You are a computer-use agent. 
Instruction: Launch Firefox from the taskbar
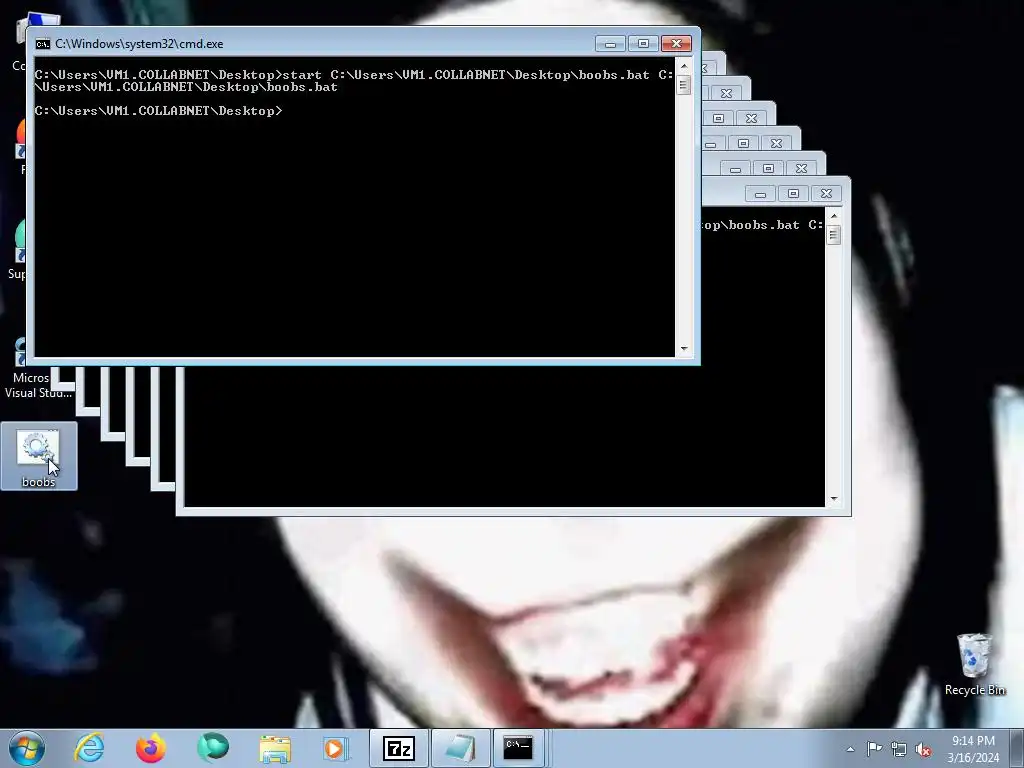coord(150,748)
